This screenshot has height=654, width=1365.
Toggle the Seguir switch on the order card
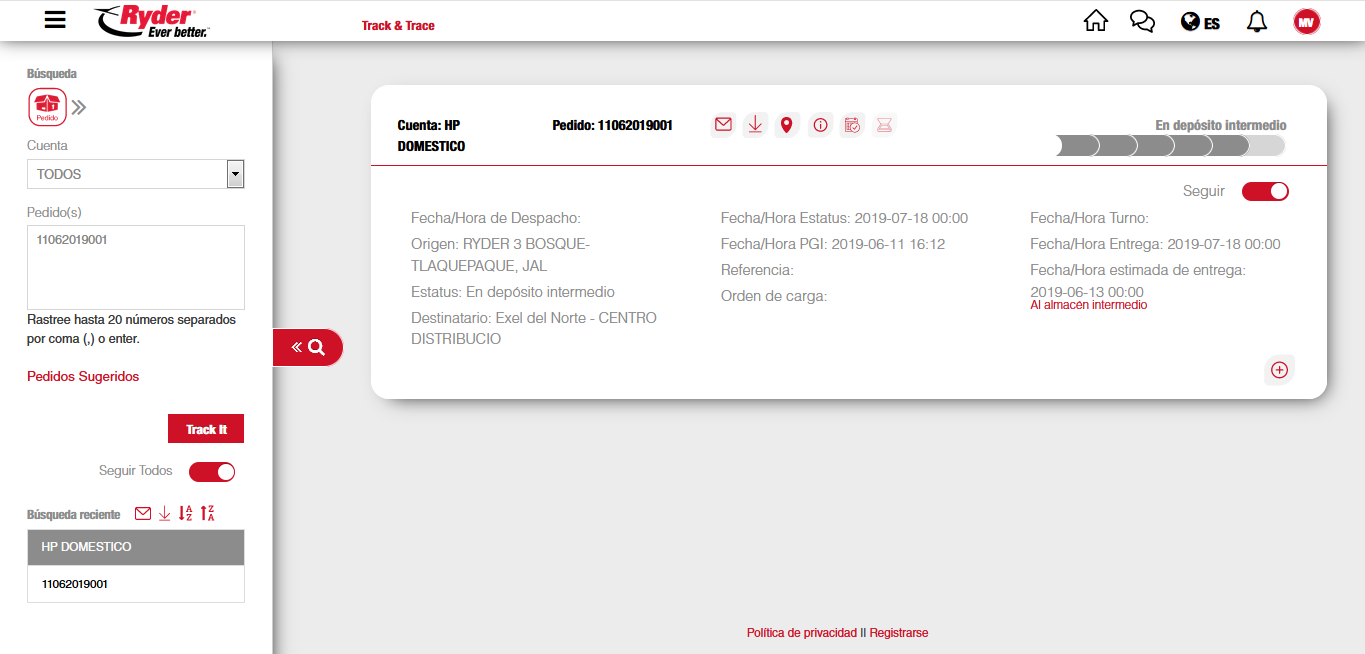[x=1265, y=191]
